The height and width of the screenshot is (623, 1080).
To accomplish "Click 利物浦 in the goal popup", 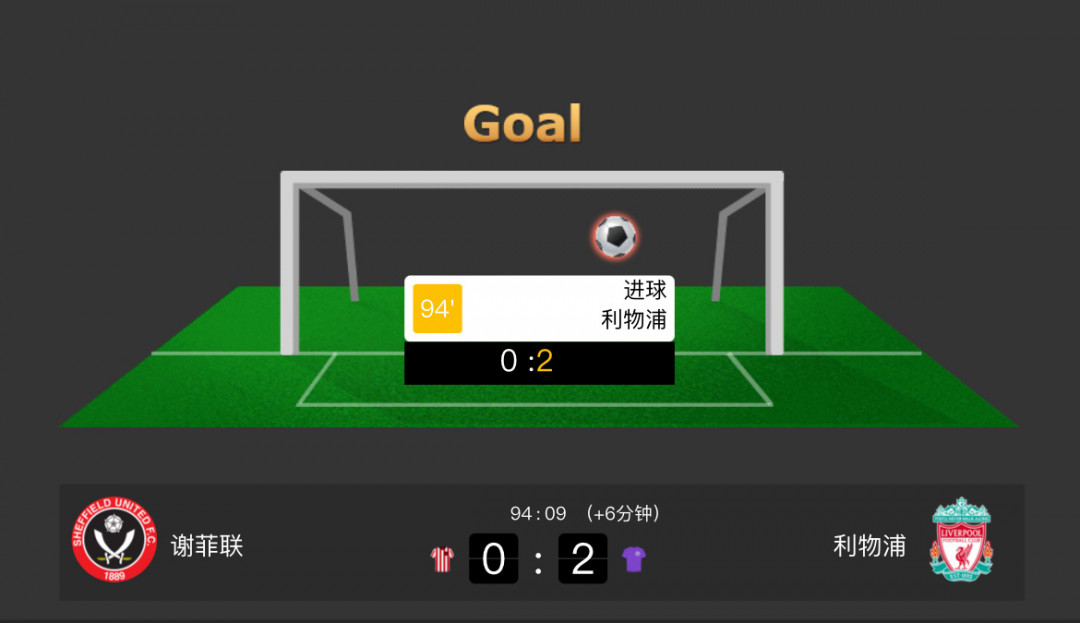I will 634,320.
